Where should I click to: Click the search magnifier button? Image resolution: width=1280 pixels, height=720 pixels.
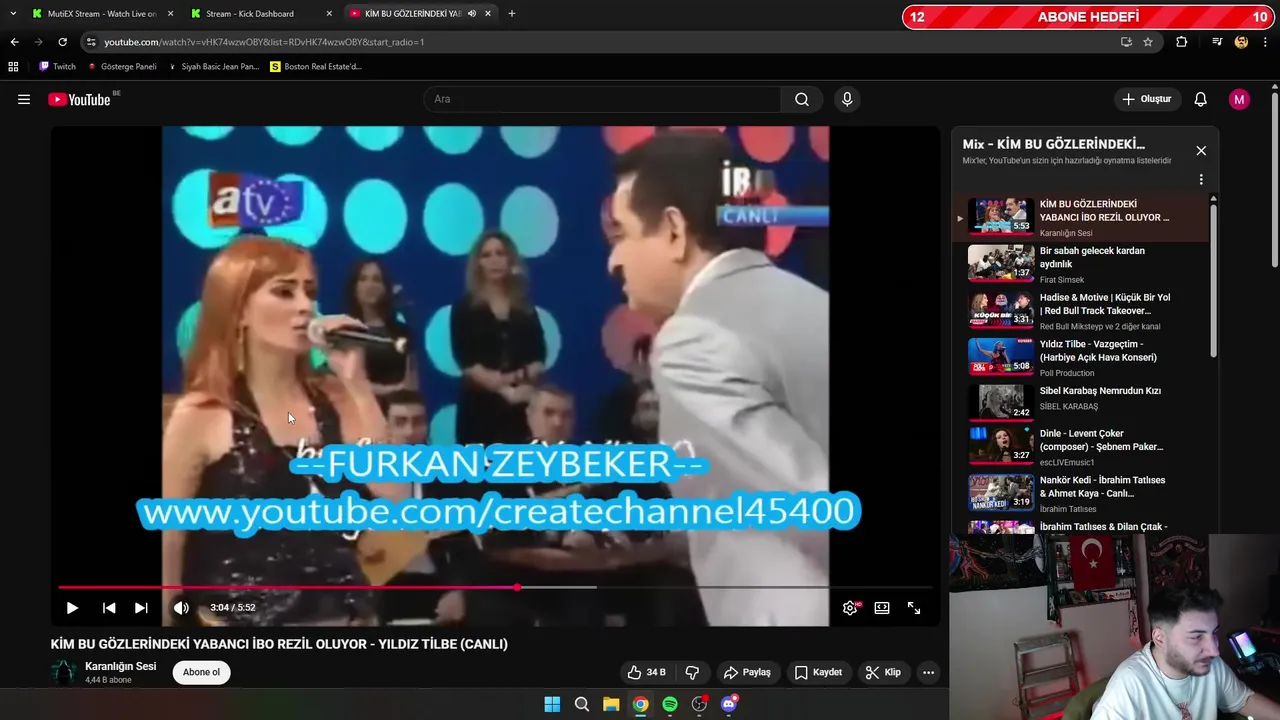tap(802, 99)
